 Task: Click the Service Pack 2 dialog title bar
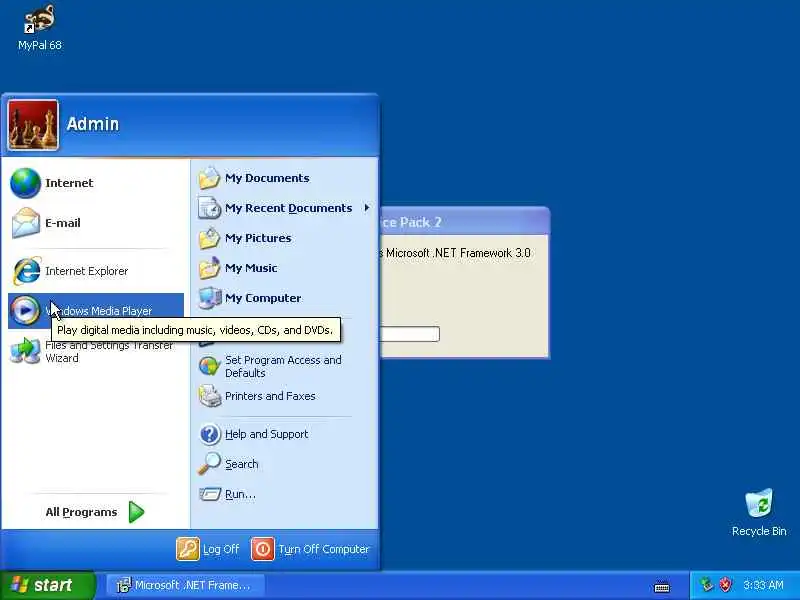[x=464, y=222]
